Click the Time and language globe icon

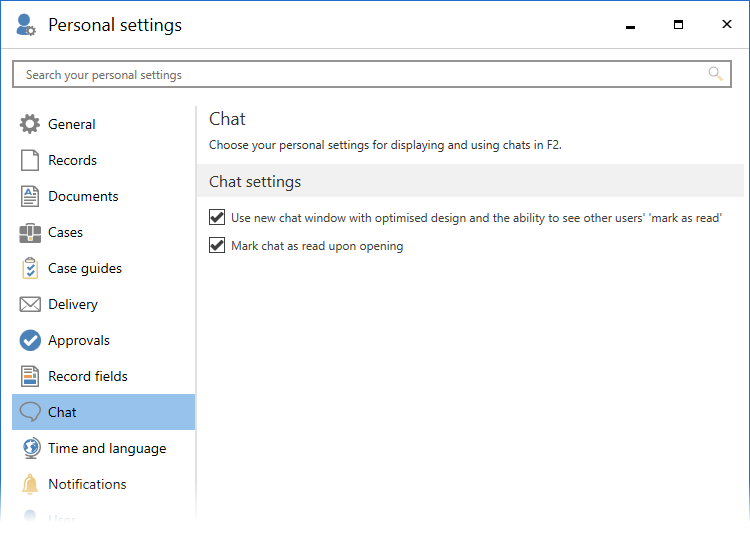30,448
